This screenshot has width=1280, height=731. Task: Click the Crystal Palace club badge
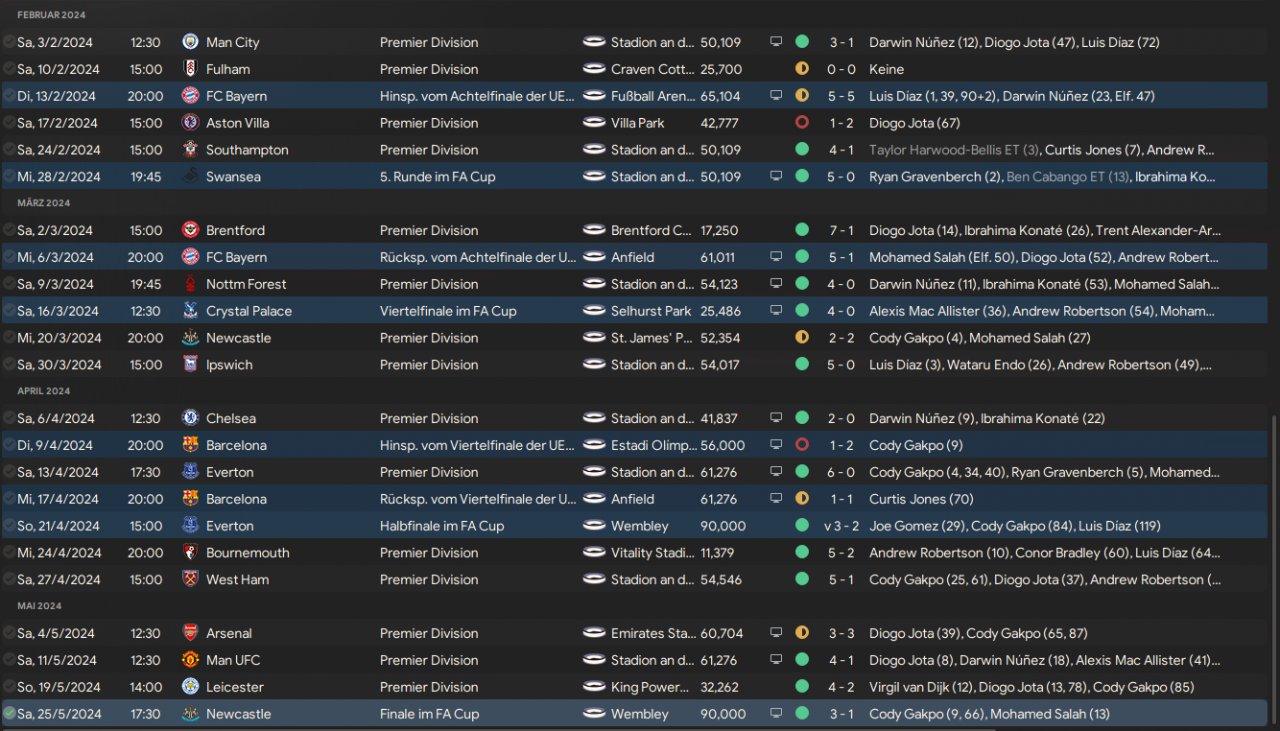point(190,311)
